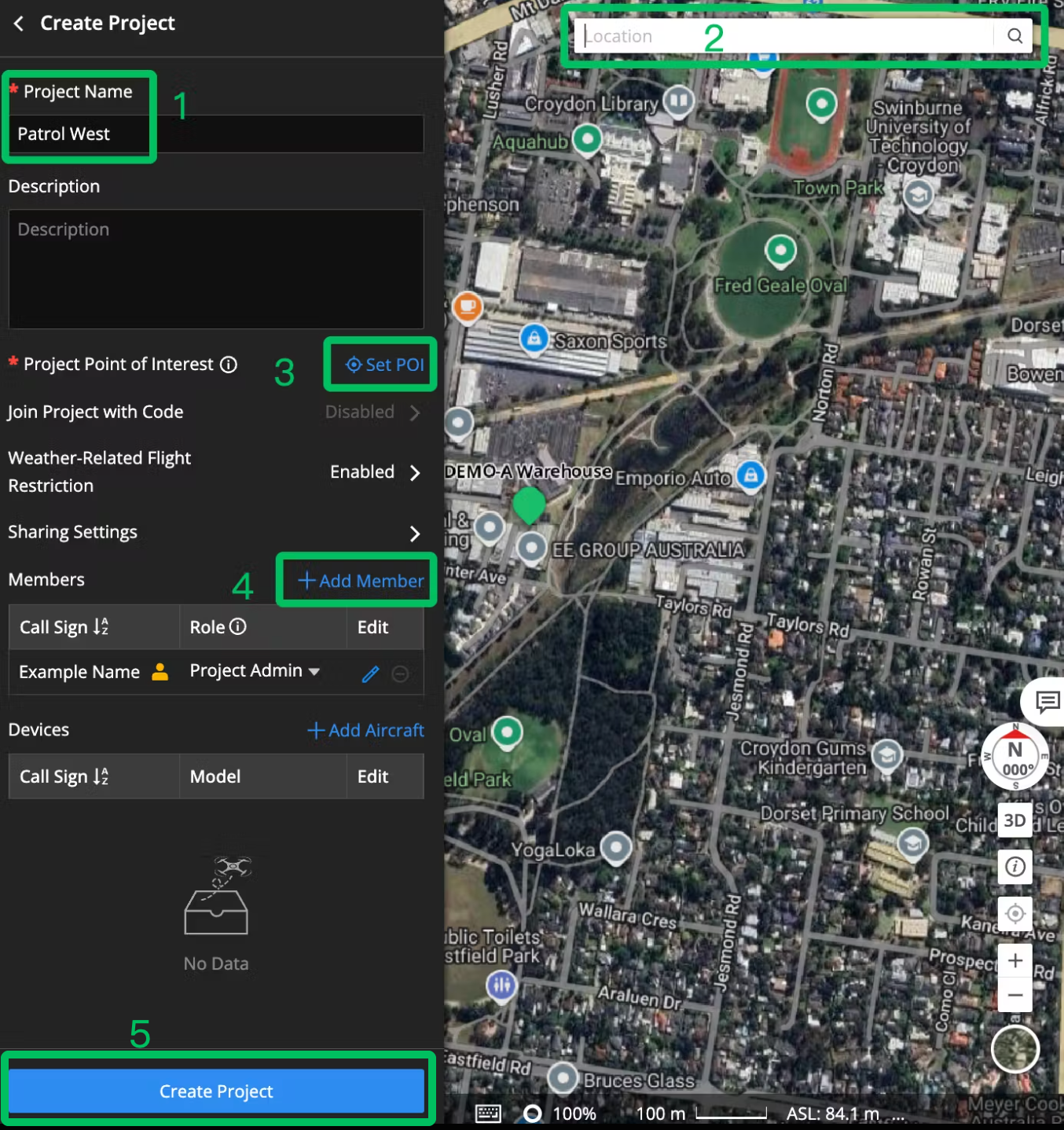This screenshot has height=1130, width=1064.
Task: Click Add Aircraft
Action: pos(366,730)
